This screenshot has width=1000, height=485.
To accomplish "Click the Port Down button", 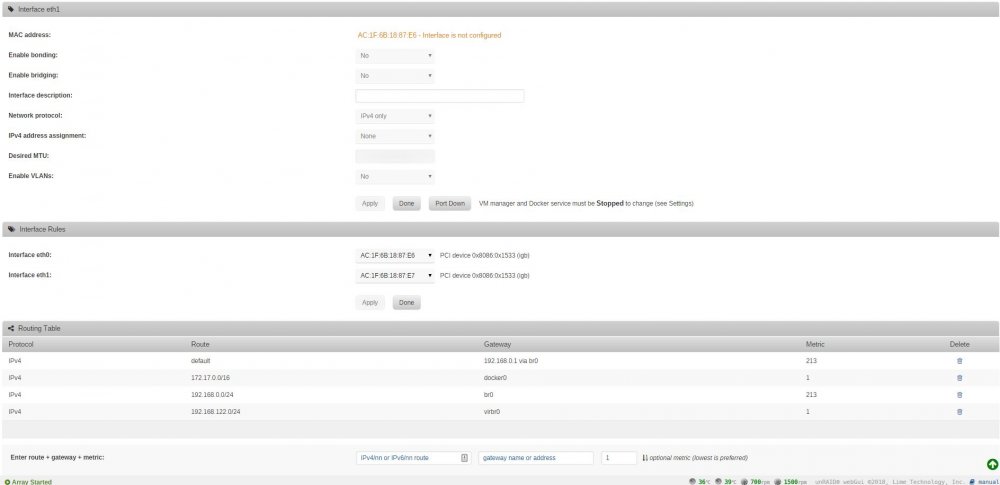I will [450, 204].
